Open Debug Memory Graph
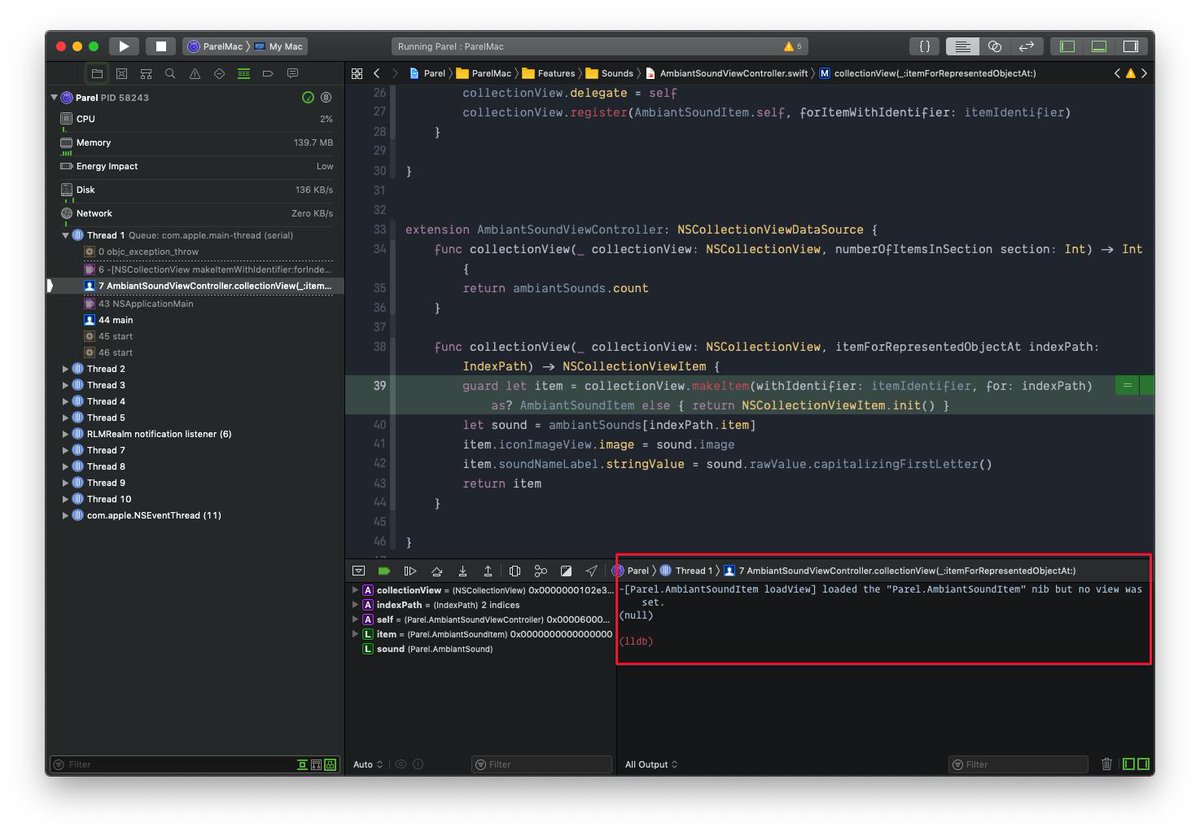 (540, 571)
